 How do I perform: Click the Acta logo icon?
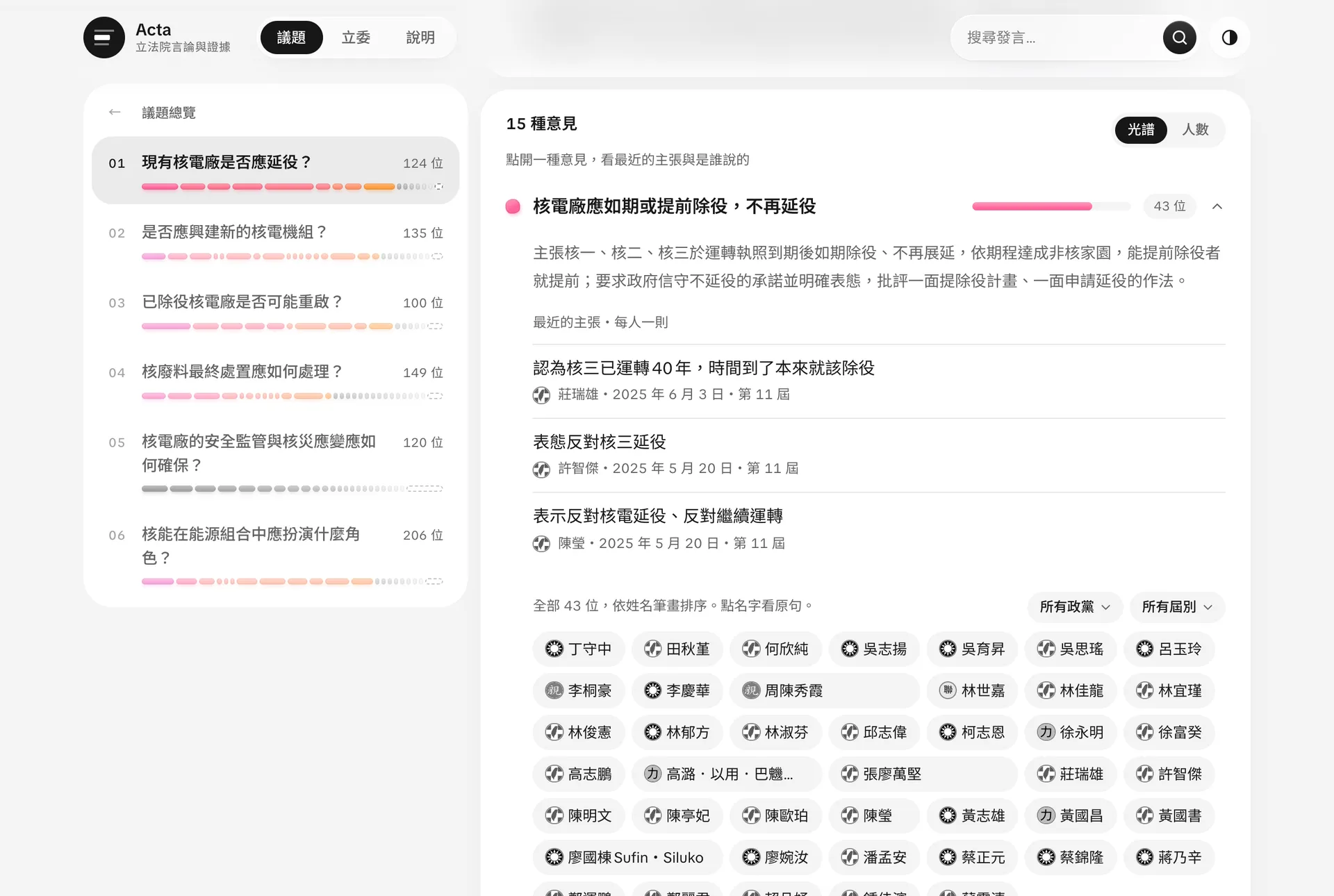[x=104, y=38]
